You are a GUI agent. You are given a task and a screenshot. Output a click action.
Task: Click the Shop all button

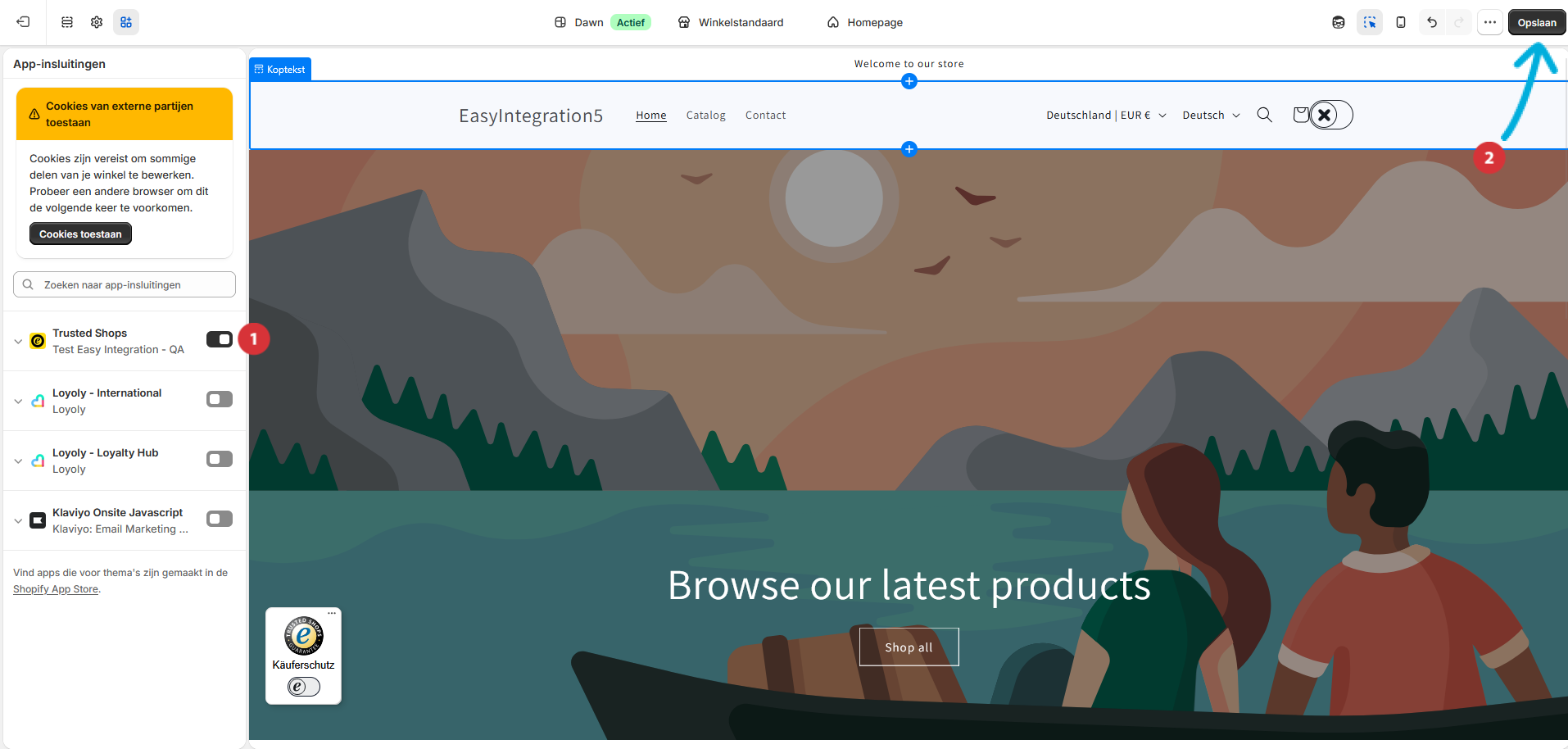(909, 647)
